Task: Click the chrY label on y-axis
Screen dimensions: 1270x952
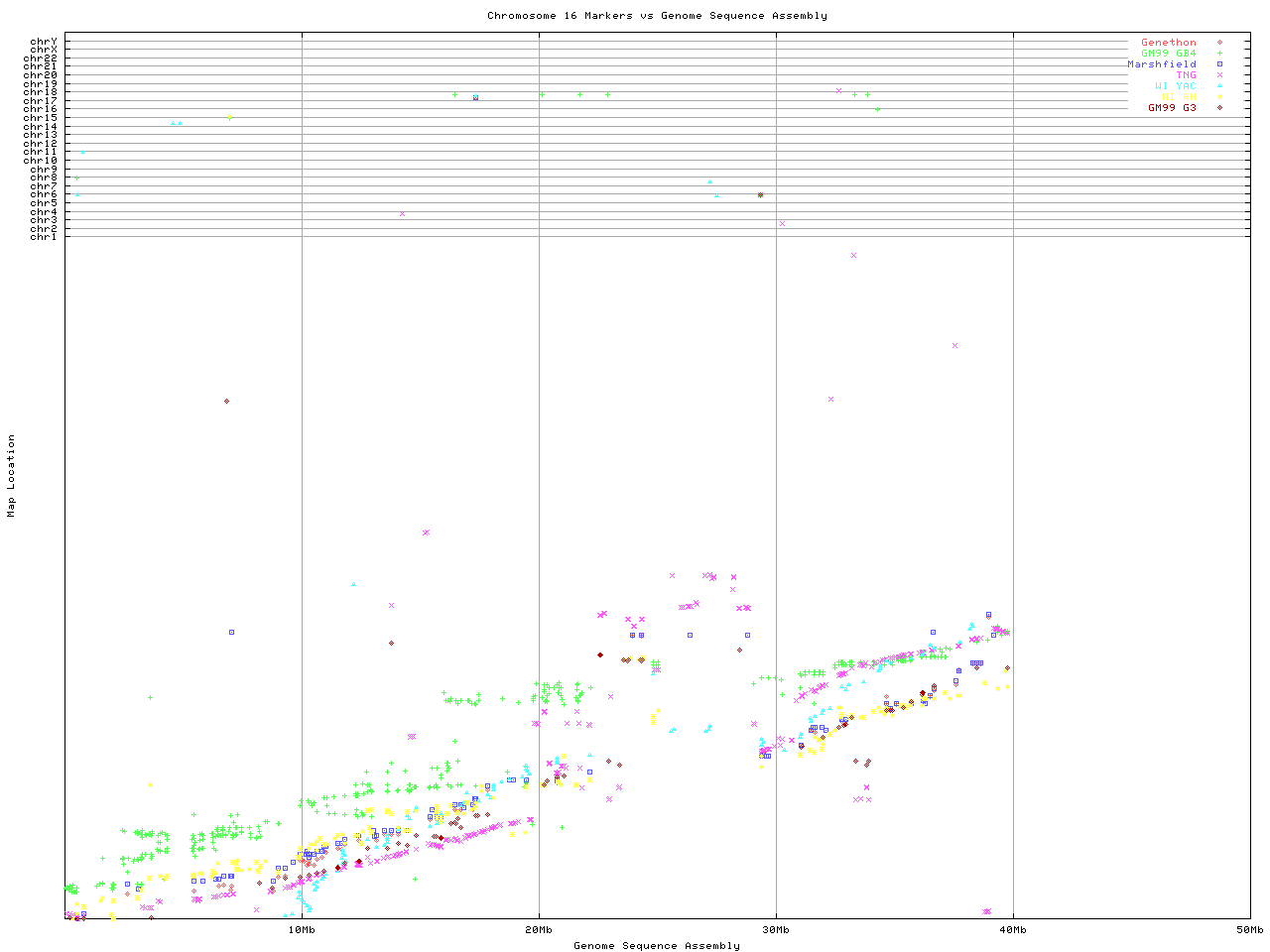Action: point(44,42)
